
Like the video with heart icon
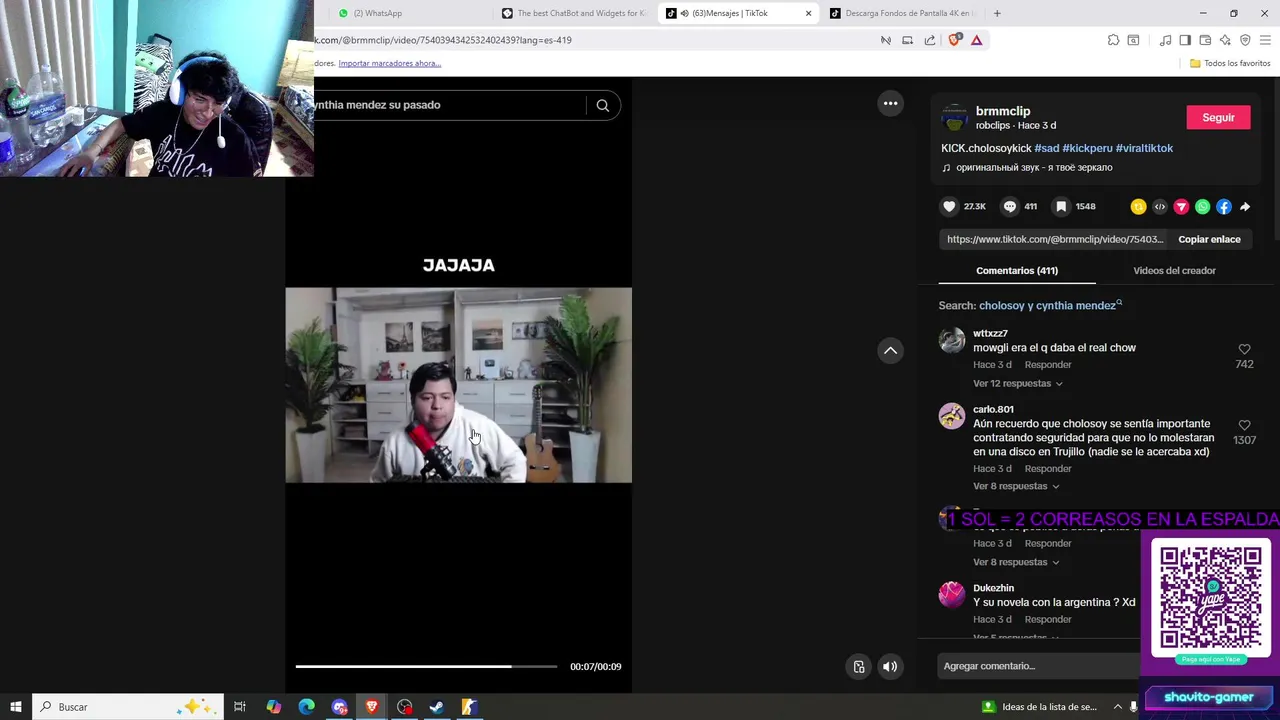pos(949,206)
